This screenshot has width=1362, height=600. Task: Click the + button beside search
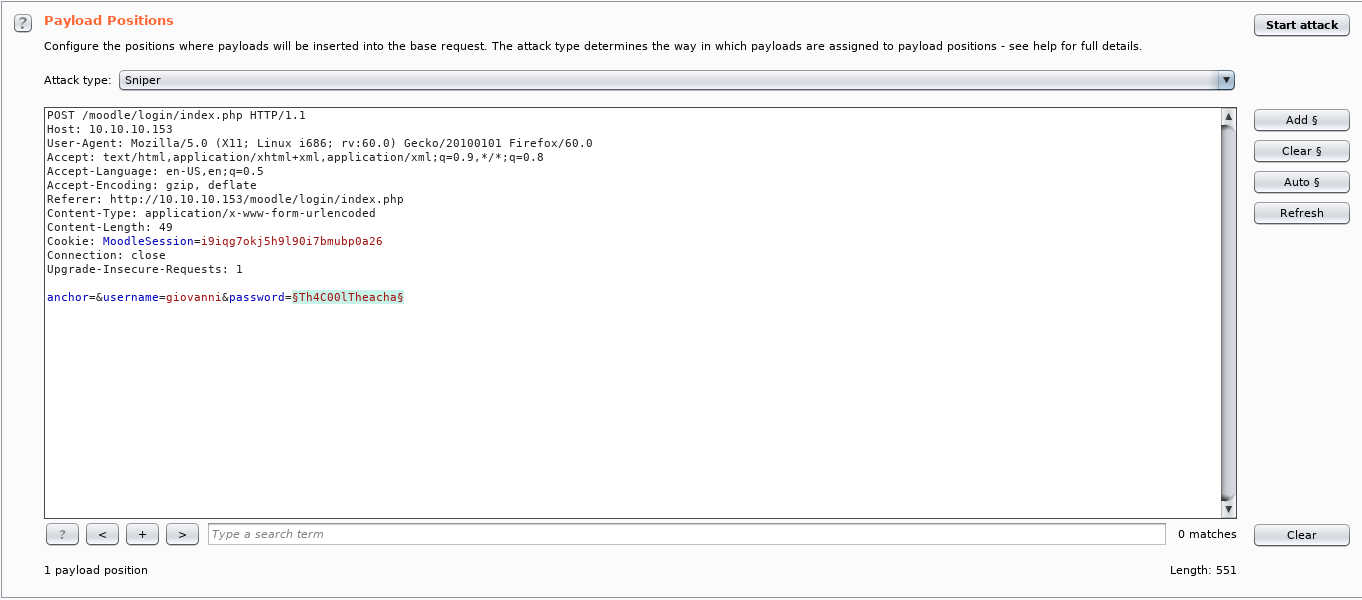tap(142, 535)
